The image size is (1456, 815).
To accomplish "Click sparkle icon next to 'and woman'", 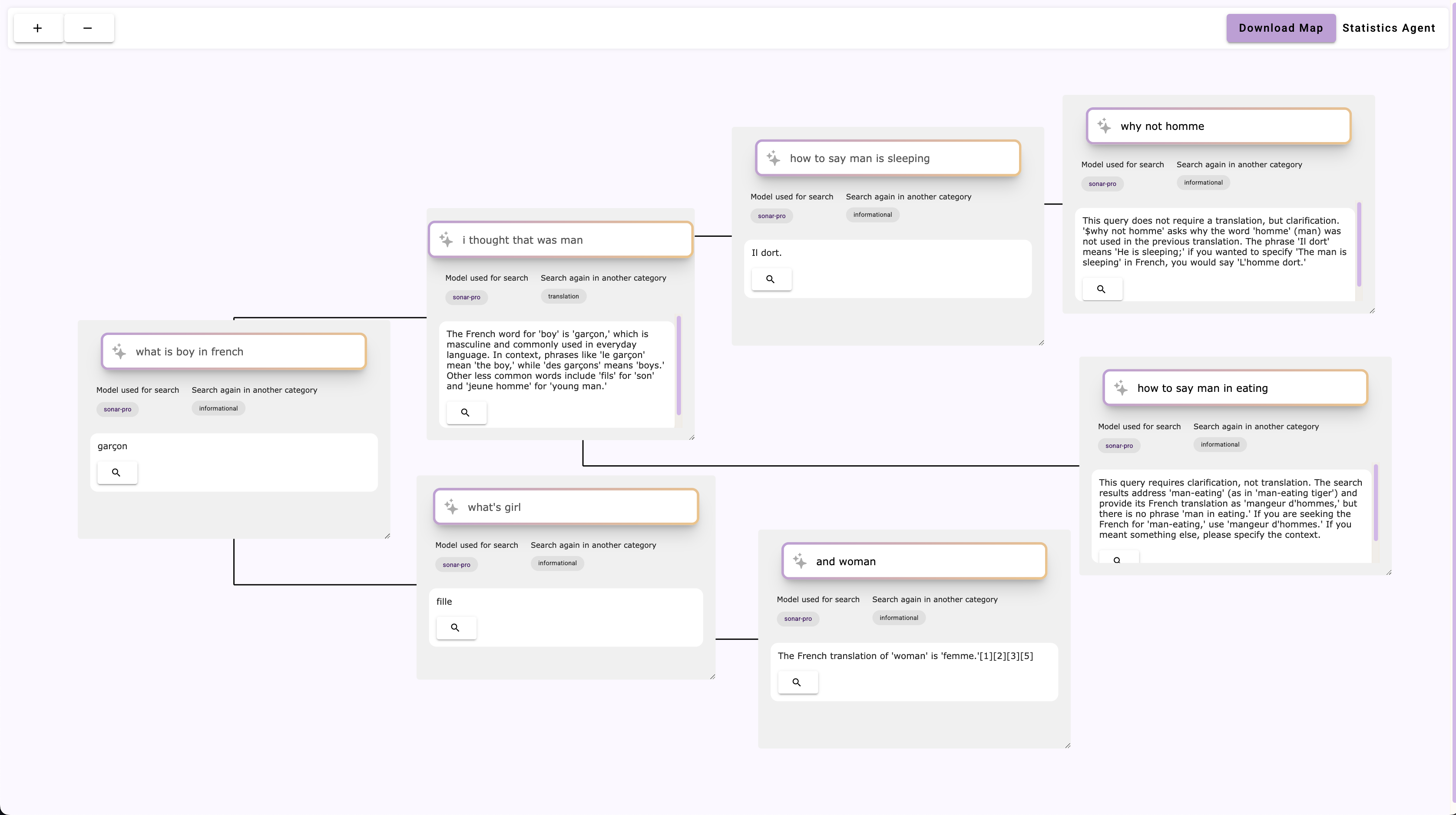I will [x=799, y=561].
